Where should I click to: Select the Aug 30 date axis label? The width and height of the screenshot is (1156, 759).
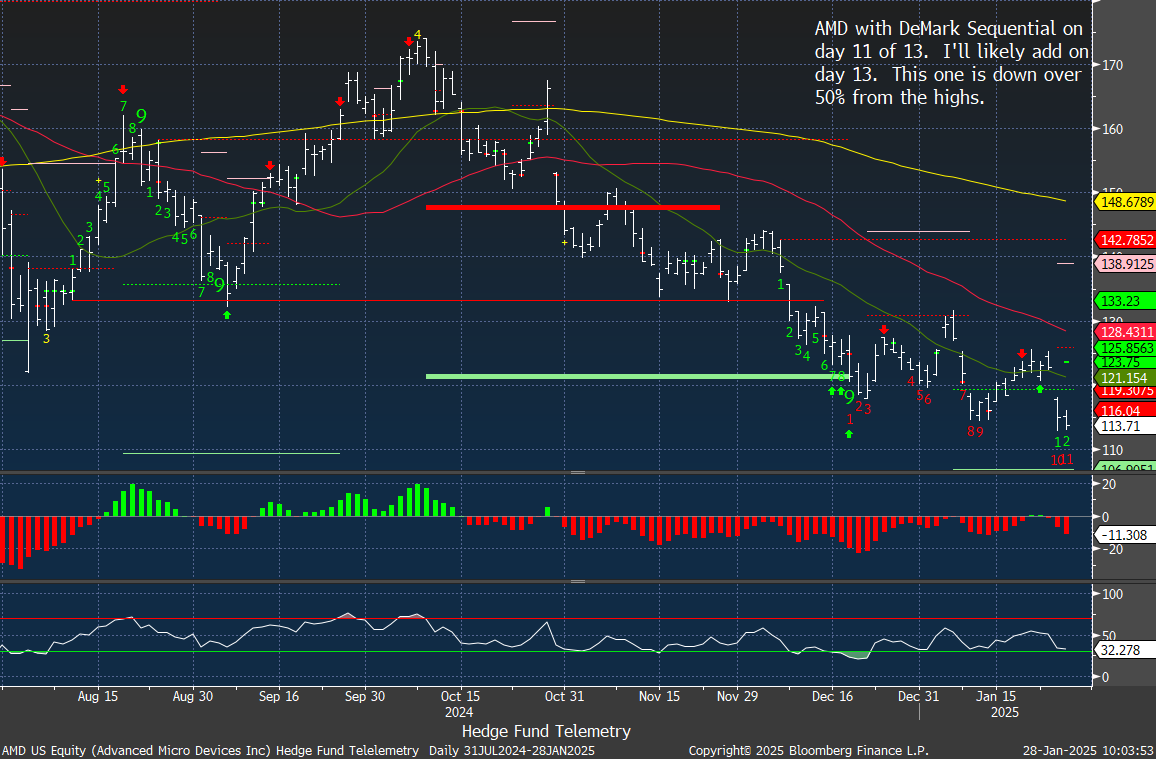tap(192, 696)
